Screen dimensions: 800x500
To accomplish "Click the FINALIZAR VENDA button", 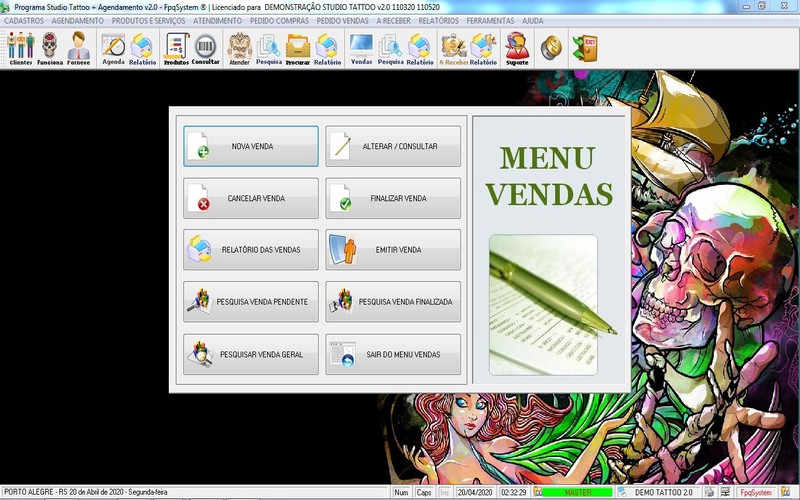I will click(x=393, y=198).
